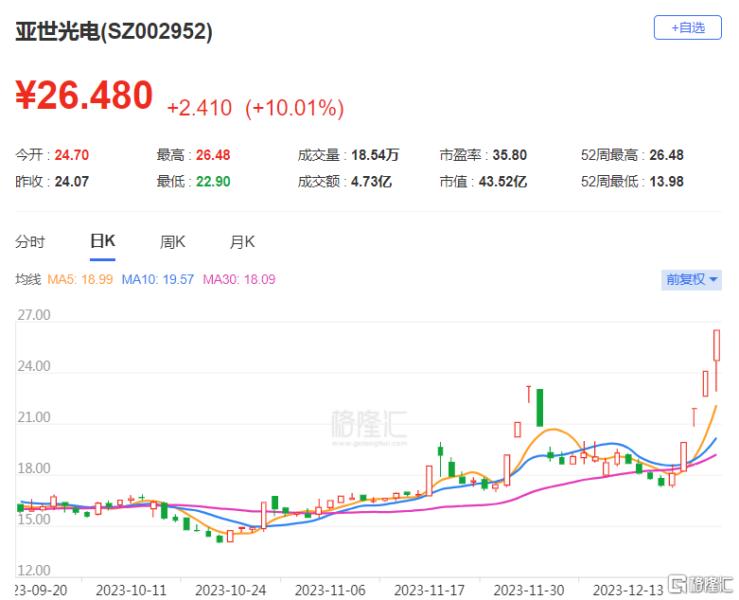Click the MA10: 19.57 indicator label
The image size is (739, 600).
pyautogui.click(x=157, y=279)
